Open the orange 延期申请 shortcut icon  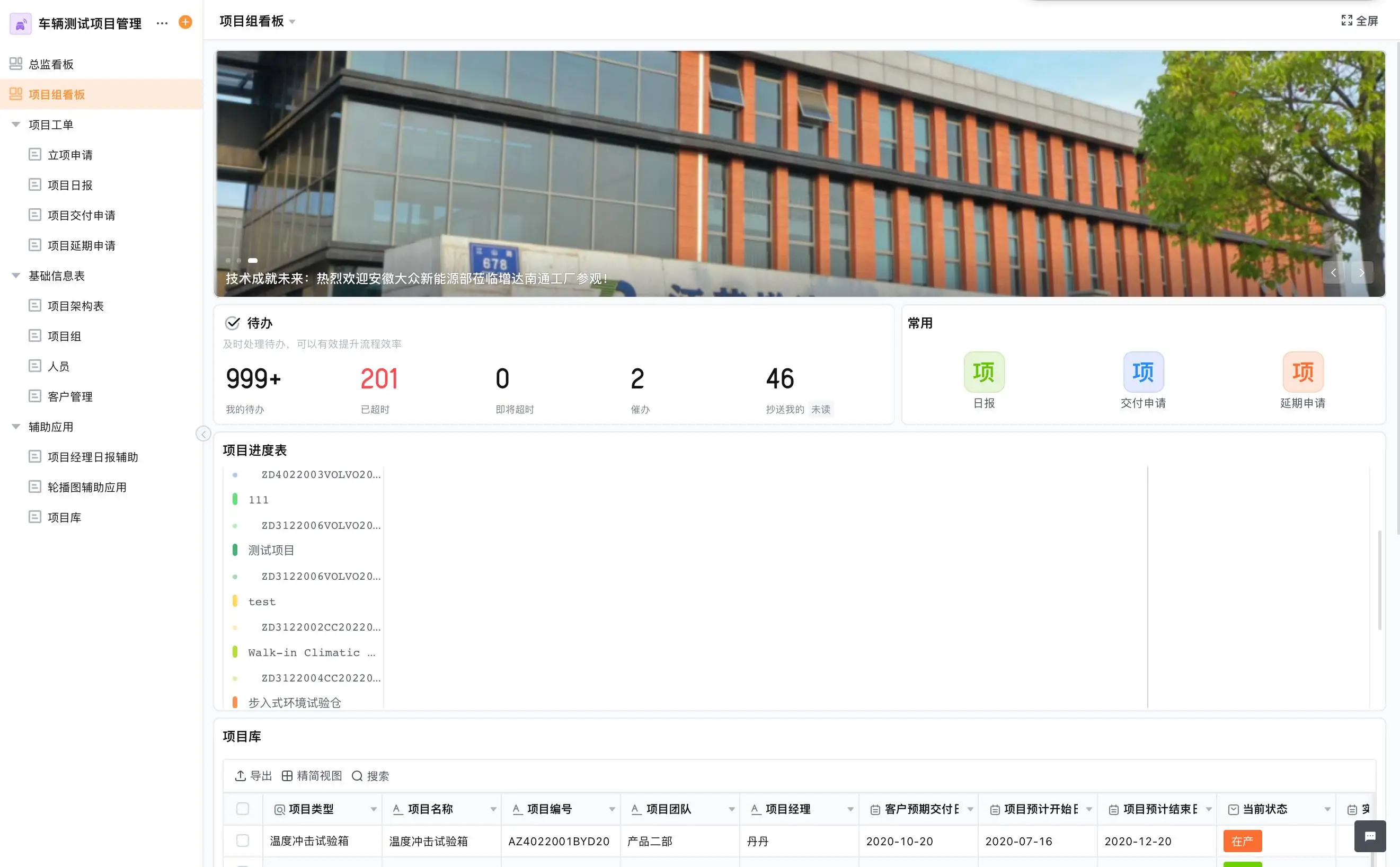pos(1302,372)
